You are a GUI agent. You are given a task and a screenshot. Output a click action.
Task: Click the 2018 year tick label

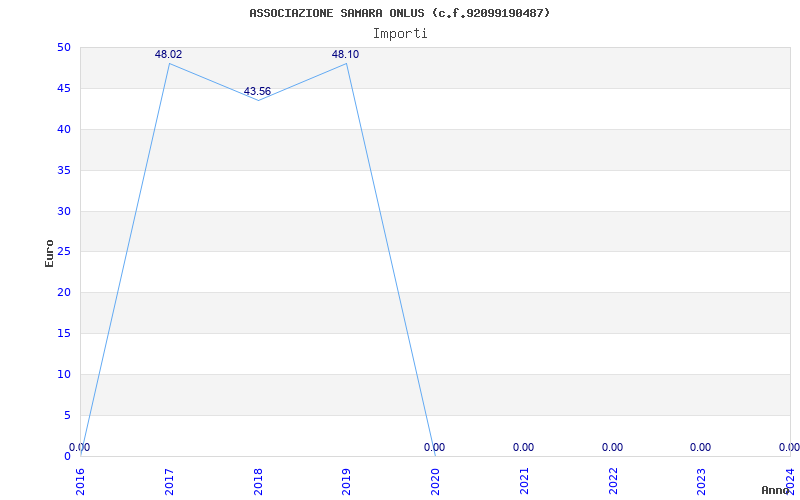pos(258,482)
